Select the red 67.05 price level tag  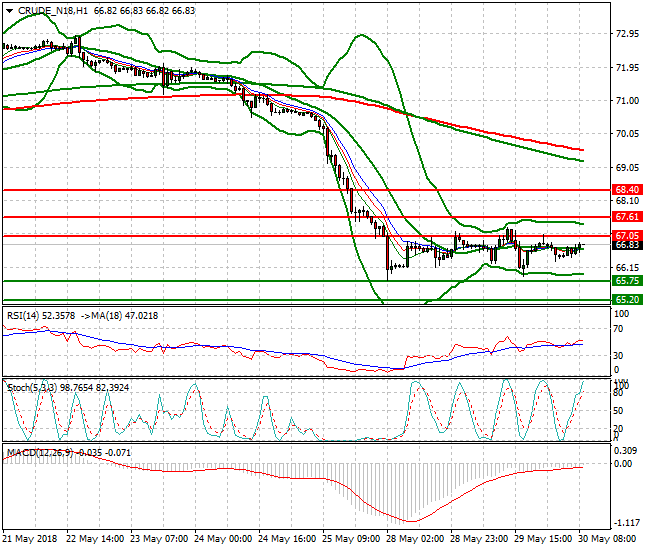[x=627, y=235]
